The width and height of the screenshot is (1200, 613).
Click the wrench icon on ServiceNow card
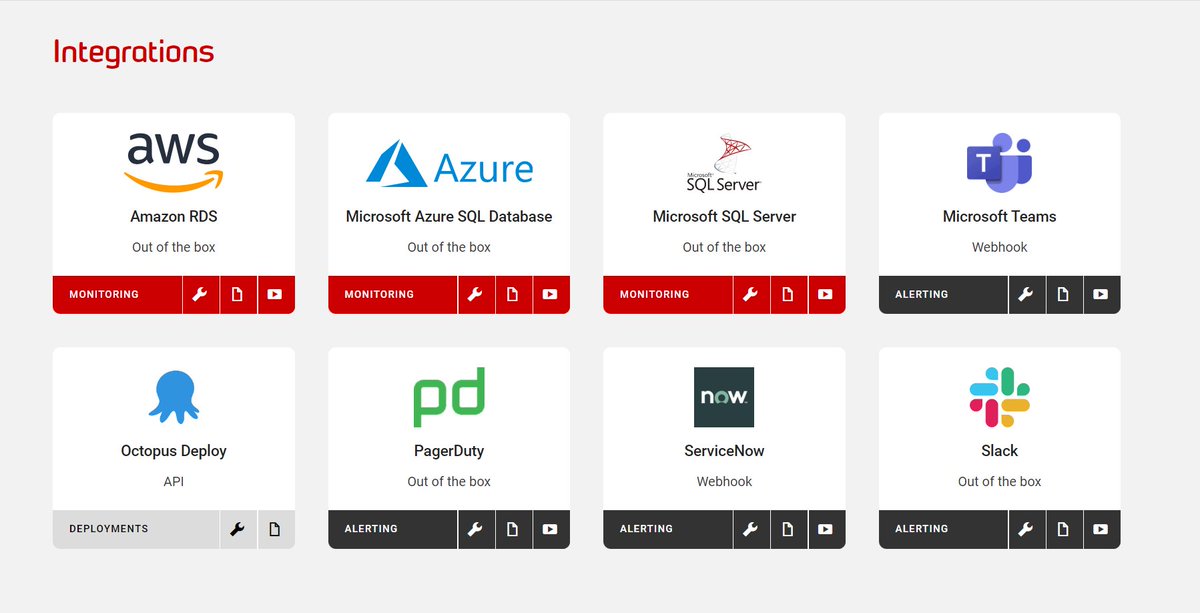[750, 529]
